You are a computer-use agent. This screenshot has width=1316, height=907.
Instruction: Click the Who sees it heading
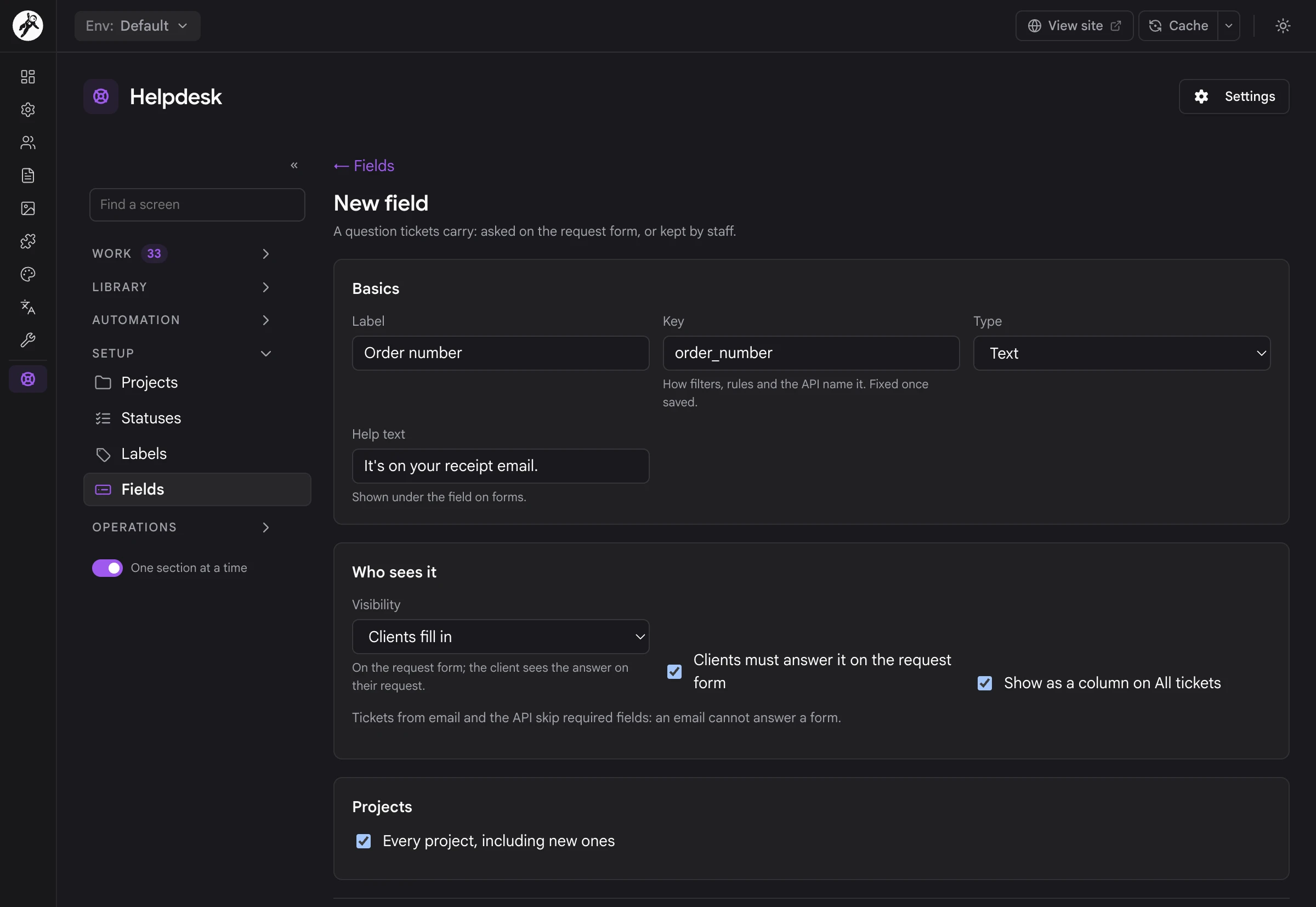click(x=394, y=572)
